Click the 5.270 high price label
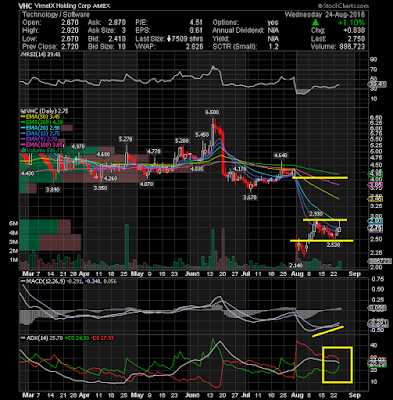Screen dimensions: 393x400 (127, 139)
